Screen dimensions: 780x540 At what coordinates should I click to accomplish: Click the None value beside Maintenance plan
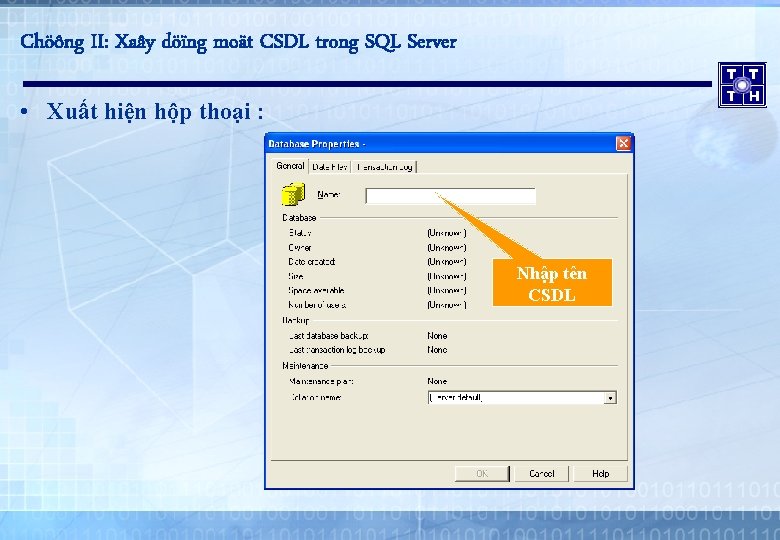(437, 381)
